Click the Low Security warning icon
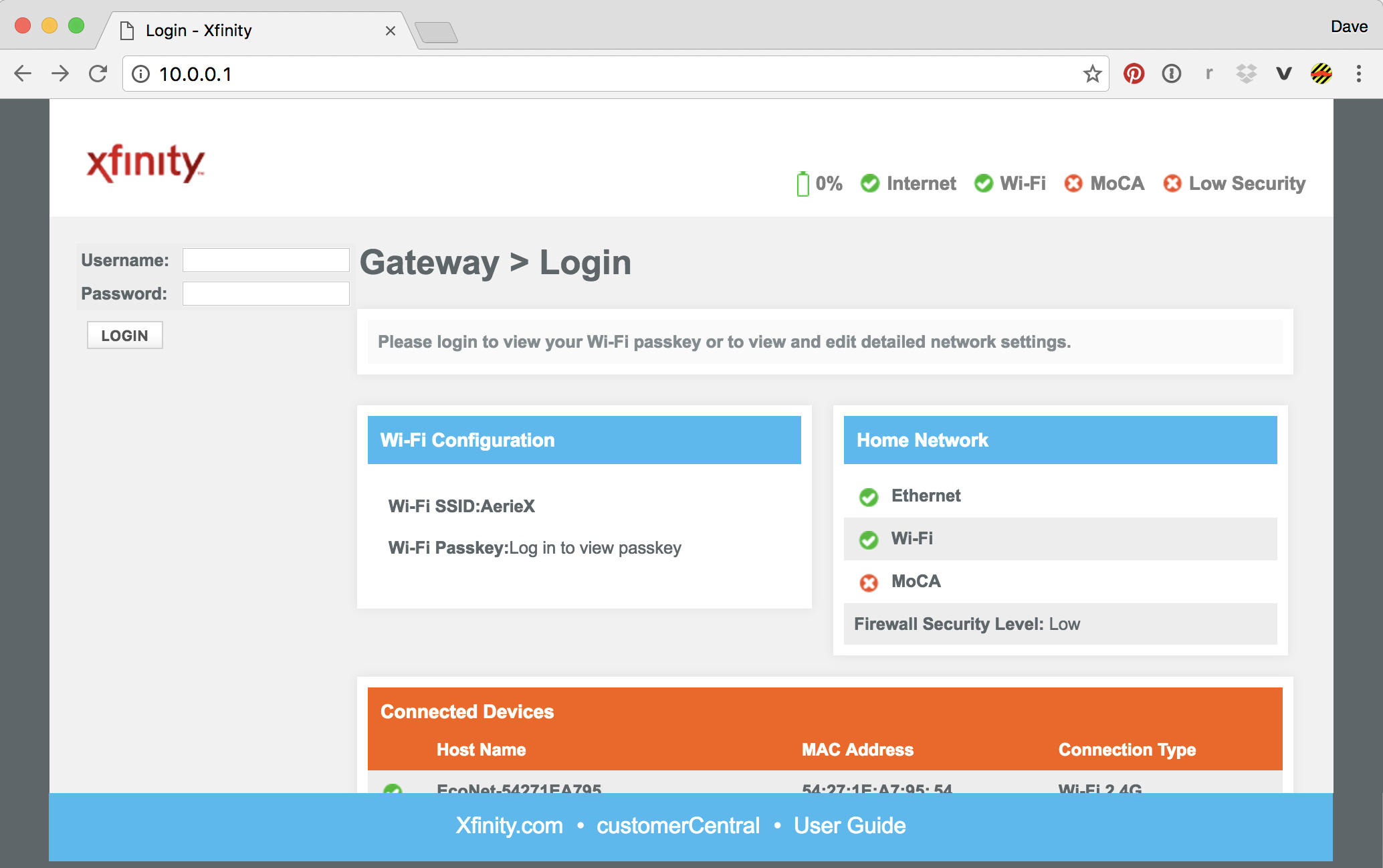This screenshot has width=1383, height=868. (1172, 183)
